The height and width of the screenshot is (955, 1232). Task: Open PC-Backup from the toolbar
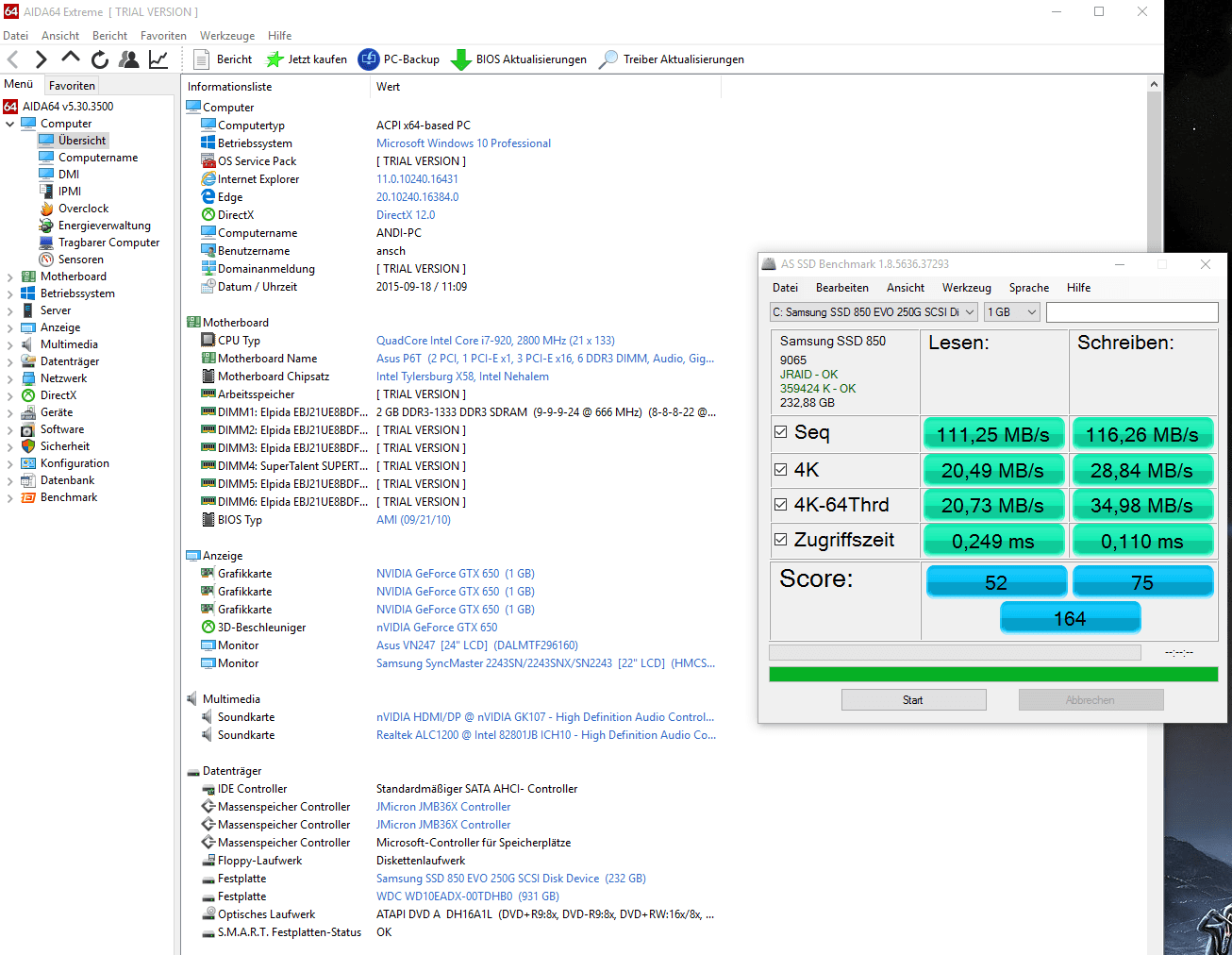click(x=399, y=59)
